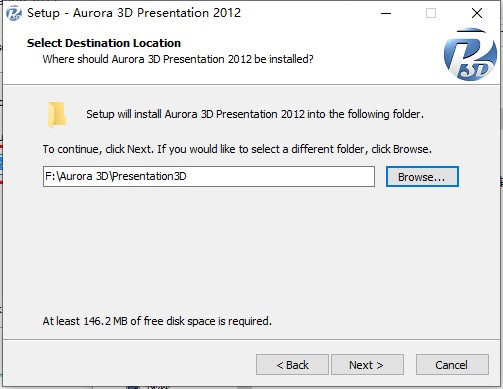Click the Aurora P3D icon in title bar
The height and width of the screenshot is (389, 503).
pos(14,13)
